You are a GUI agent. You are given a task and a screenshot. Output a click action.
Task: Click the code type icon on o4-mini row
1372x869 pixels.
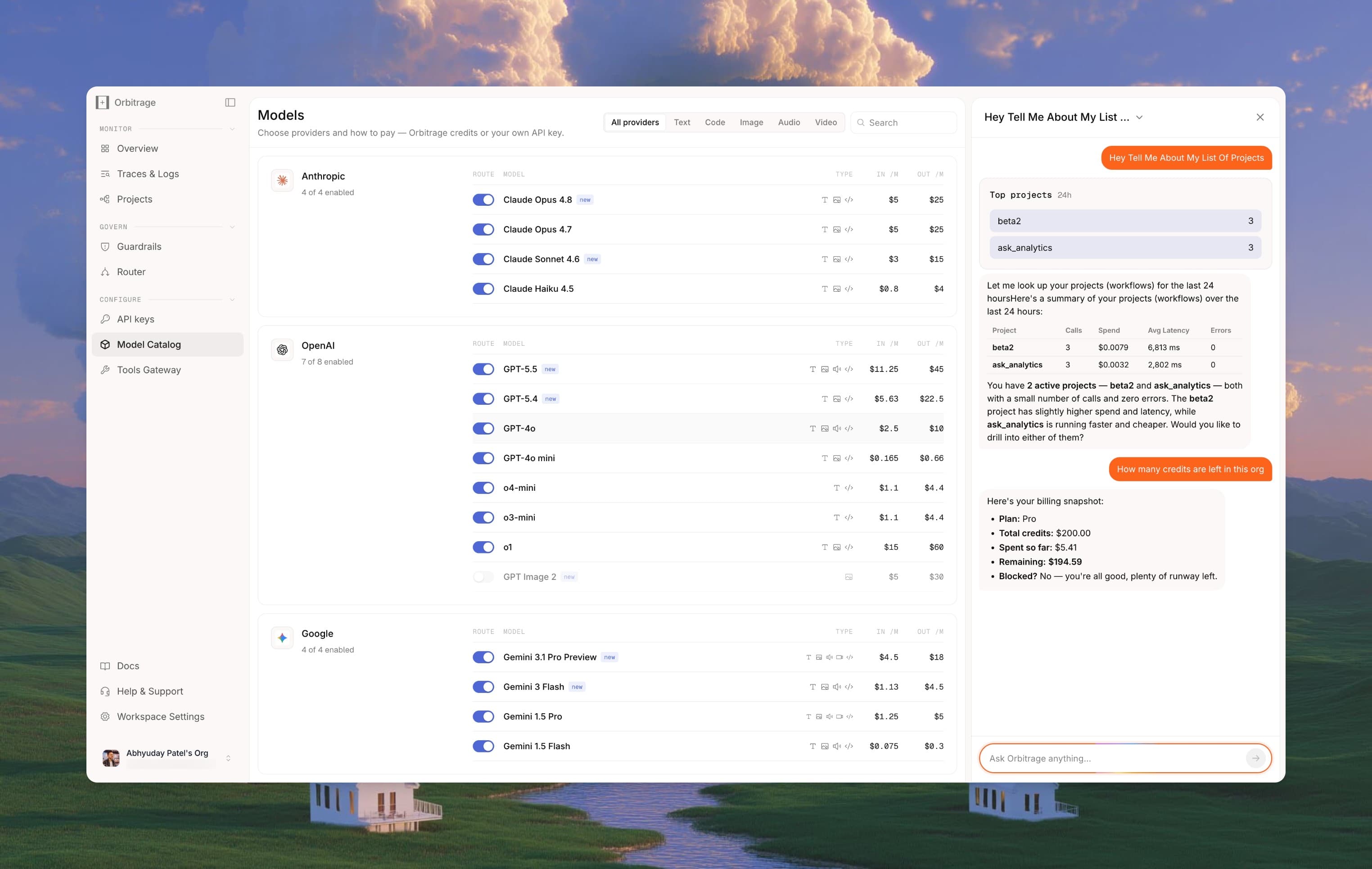(848, 489)
